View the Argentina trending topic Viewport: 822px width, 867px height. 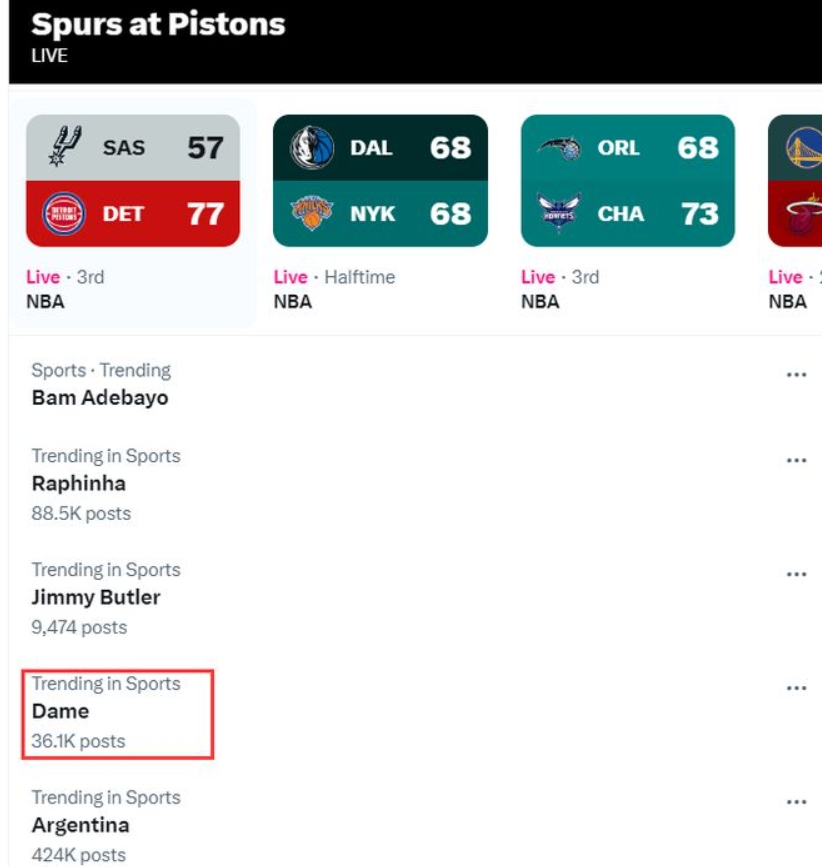pos(80,826)
